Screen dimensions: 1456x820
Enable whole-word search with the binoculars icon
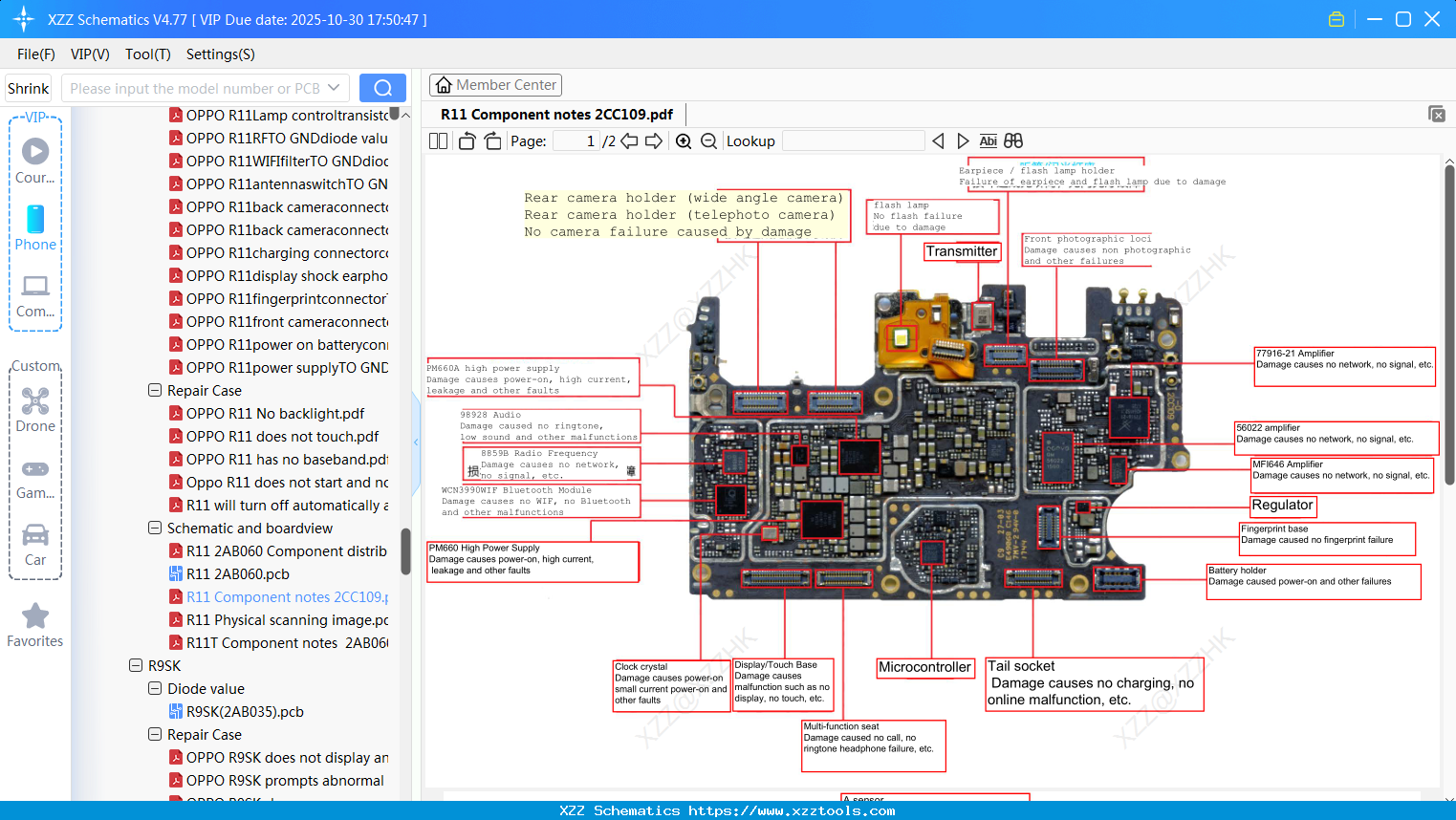point(1011,140)
